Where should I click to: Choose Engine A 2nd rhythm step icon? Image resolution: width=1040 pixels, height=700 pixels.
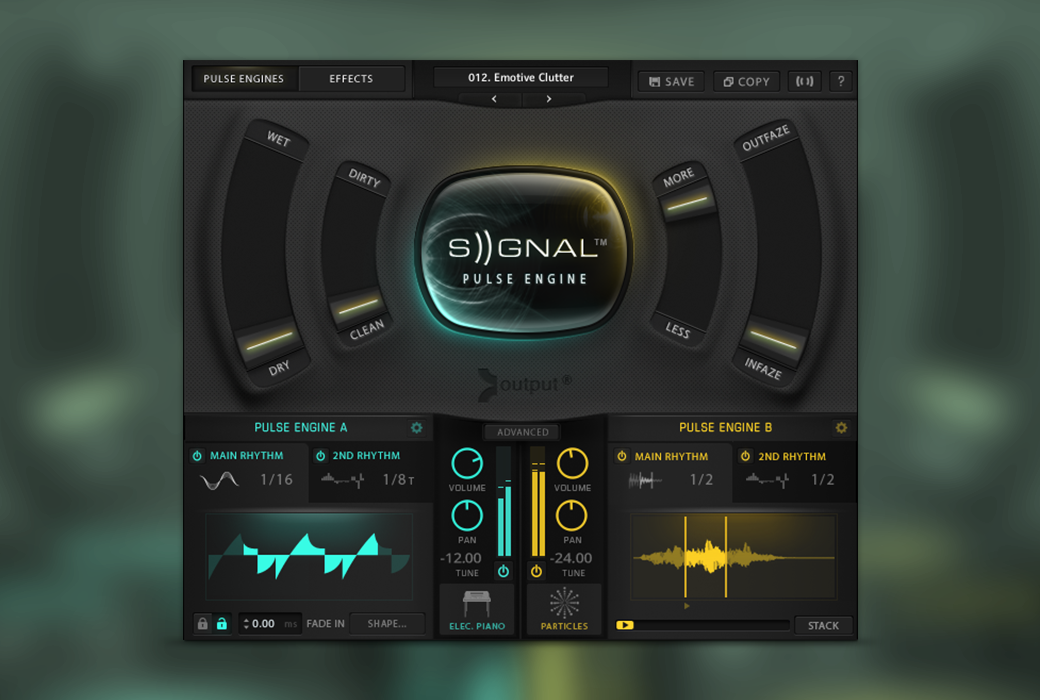click(343, 479)
